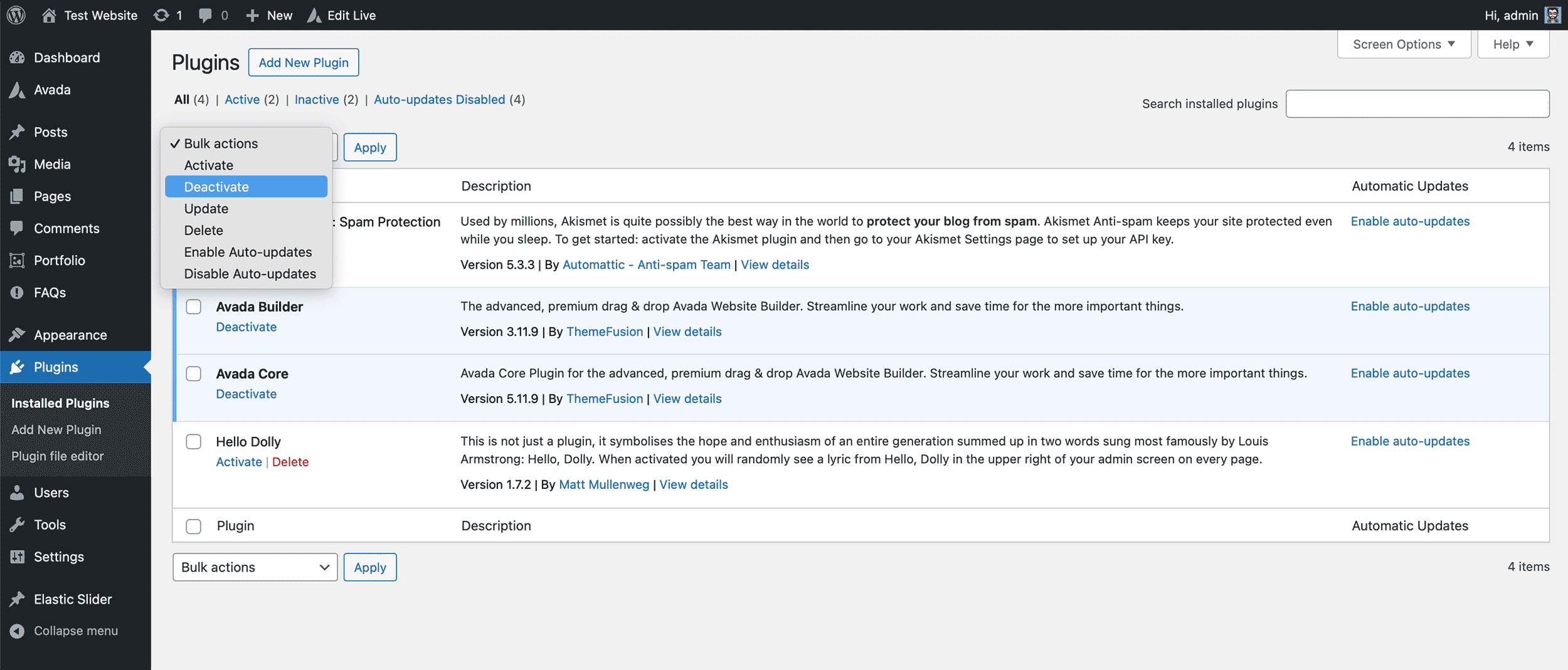Click the Avada Edit Live icon

314,15
